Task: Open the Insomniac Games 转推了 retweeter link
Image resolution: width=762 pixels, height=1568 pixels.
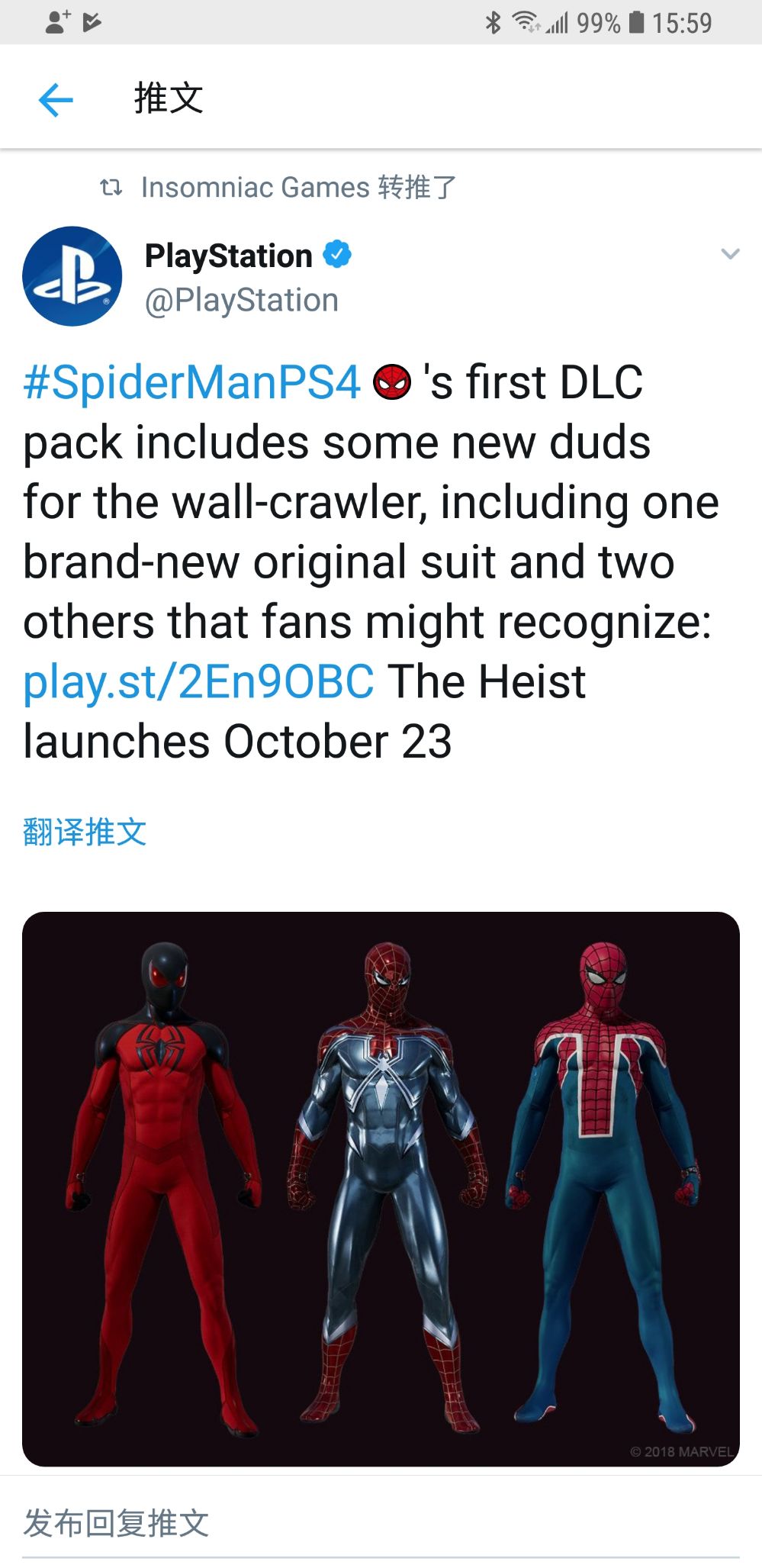Action: (298, 187)
